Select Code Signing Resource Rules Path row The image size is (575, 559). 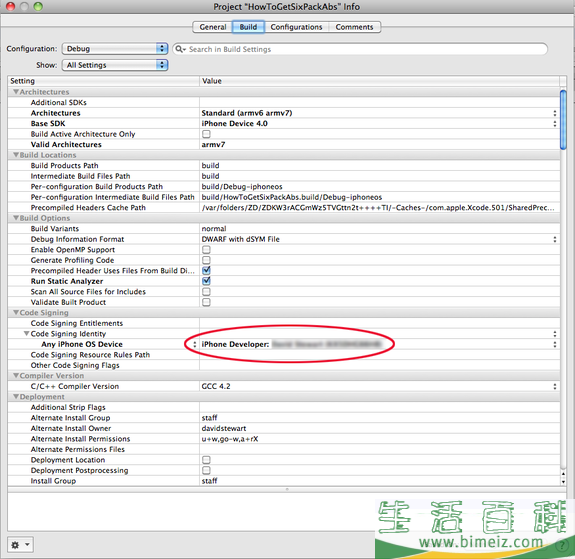coord(284,355)
